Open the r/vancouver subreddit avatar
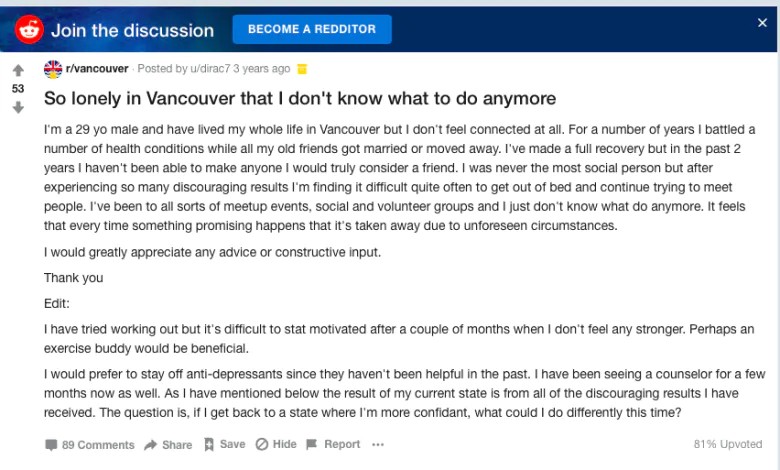The height and width of the screenshot is (470, 780). [x=53, y=69]
